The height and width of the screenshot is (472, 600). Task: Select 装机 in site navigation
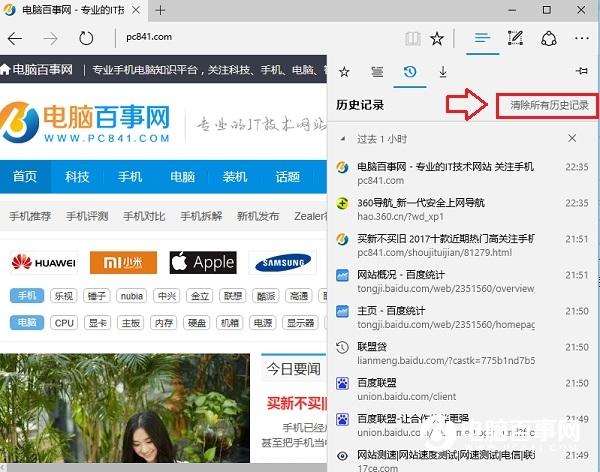[235, 176]
